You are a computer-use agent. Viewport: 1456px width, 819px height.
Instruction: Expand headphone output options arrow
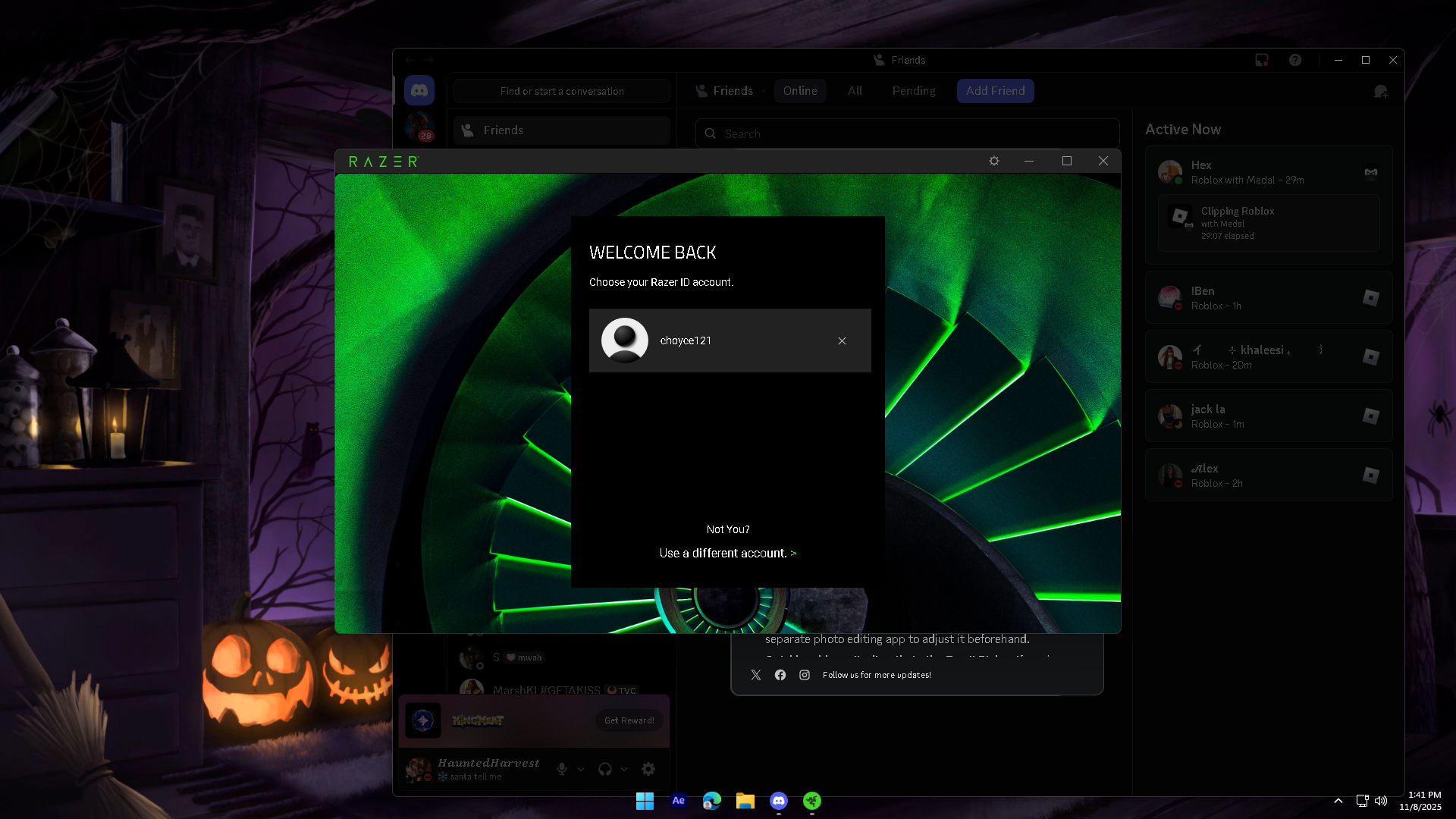point(624,769)
